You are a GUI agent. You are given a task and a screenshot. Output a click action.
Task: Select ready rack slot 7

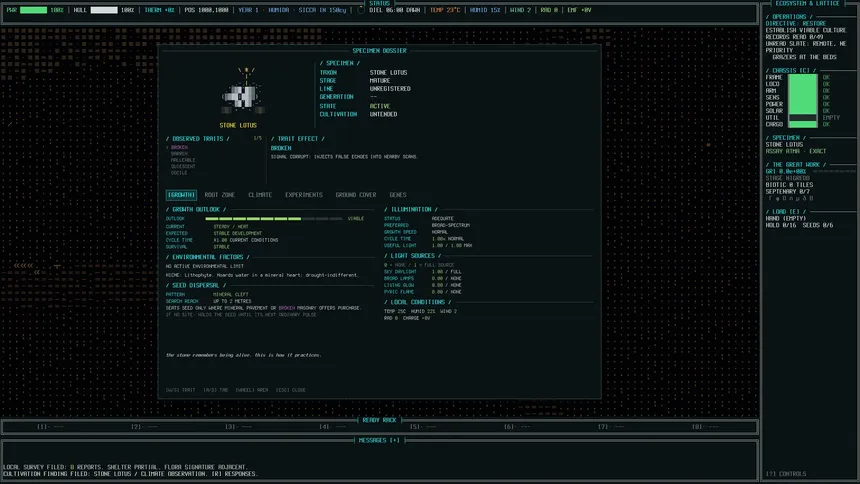coord(611,426)
